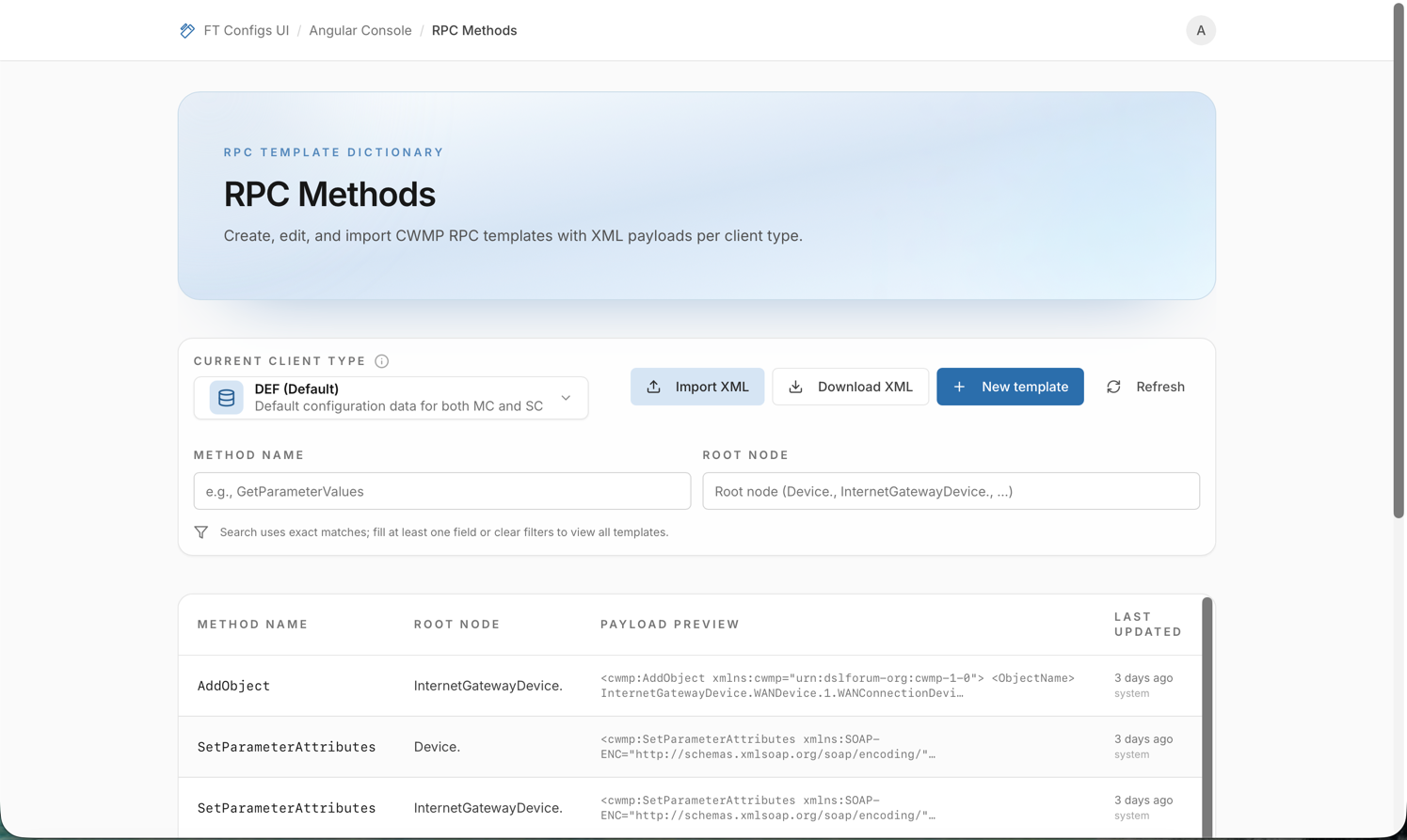Select SetParameterAttributes row with InternetGatewayDevice. root
Screen dimensions: 1407x840
[x=690, y=807]
